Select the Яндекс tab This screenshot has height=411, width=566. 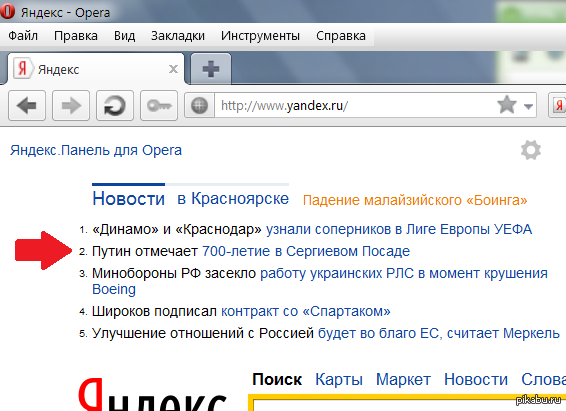click(x=96, y=69)
